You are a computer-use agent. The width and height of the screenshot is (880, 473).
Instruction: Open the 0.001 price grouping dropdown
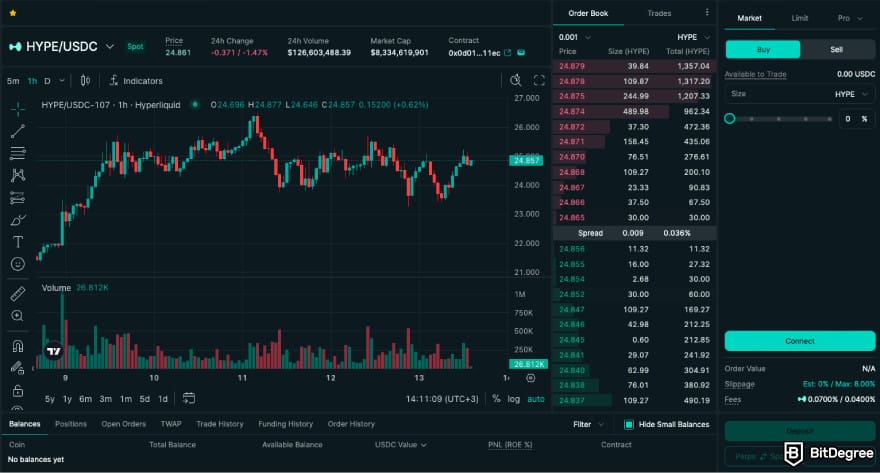(575, 37)
